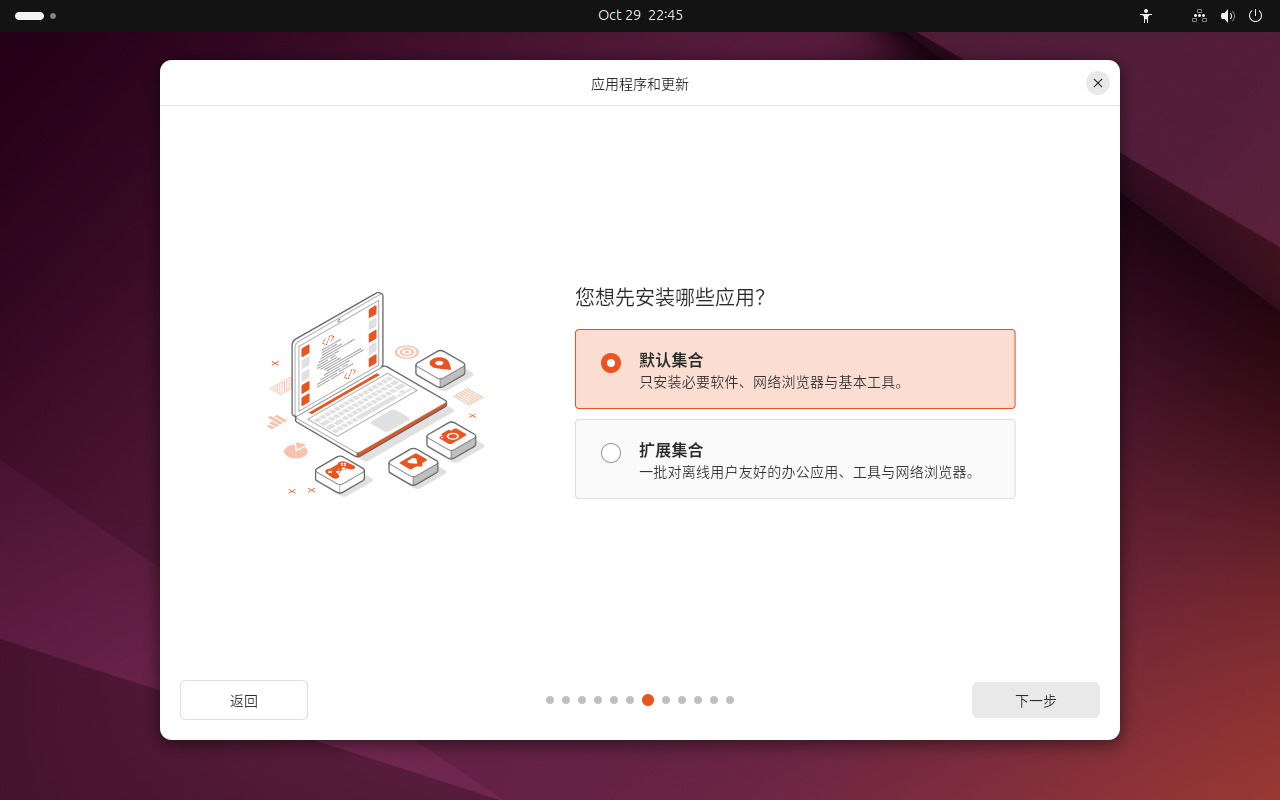This screenshot has height=800, width=1280.
Task: Click the game controller icon in the illustration
Action: pos(339,471)
